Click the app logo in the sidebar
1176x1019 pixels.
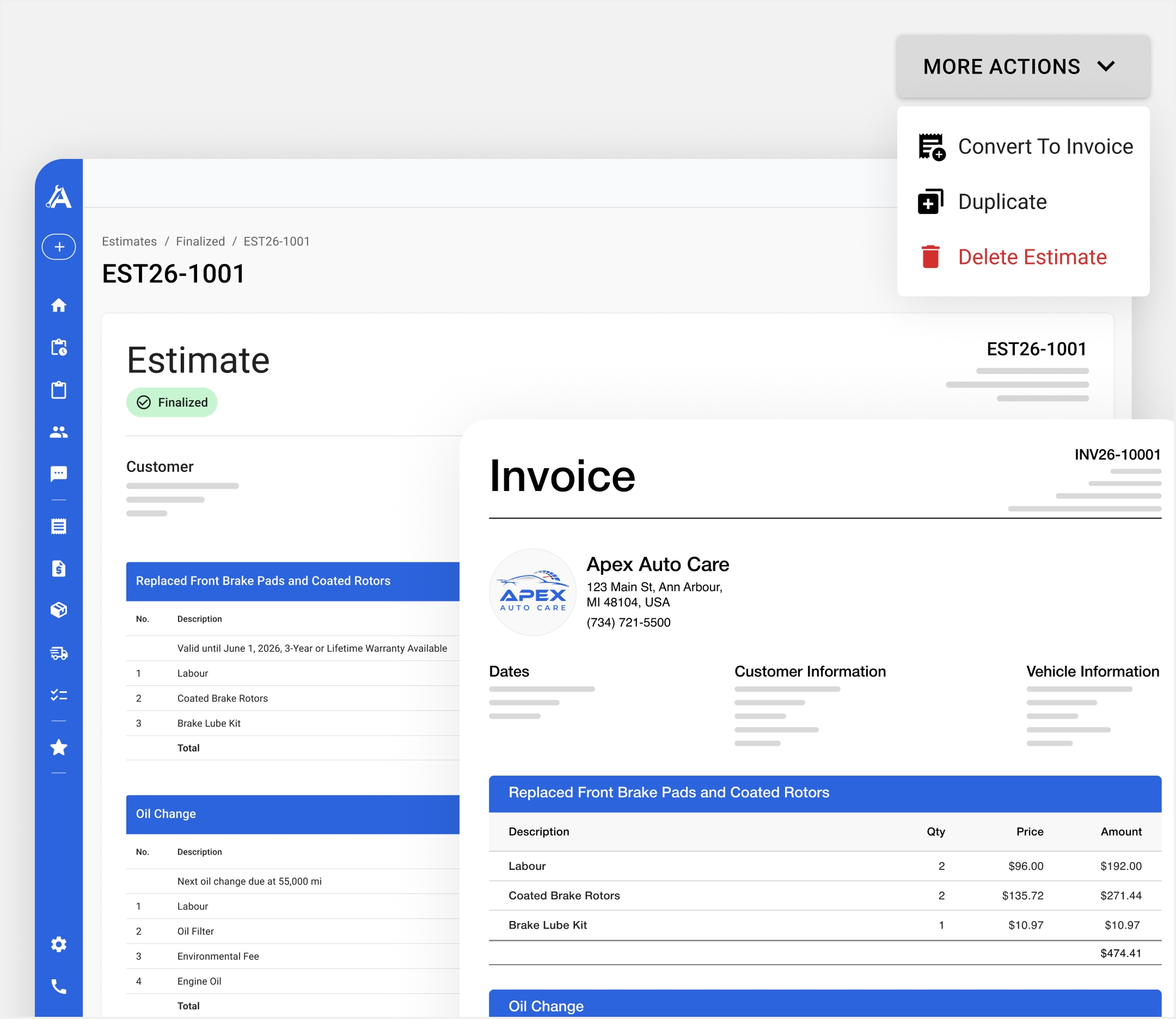59,197
